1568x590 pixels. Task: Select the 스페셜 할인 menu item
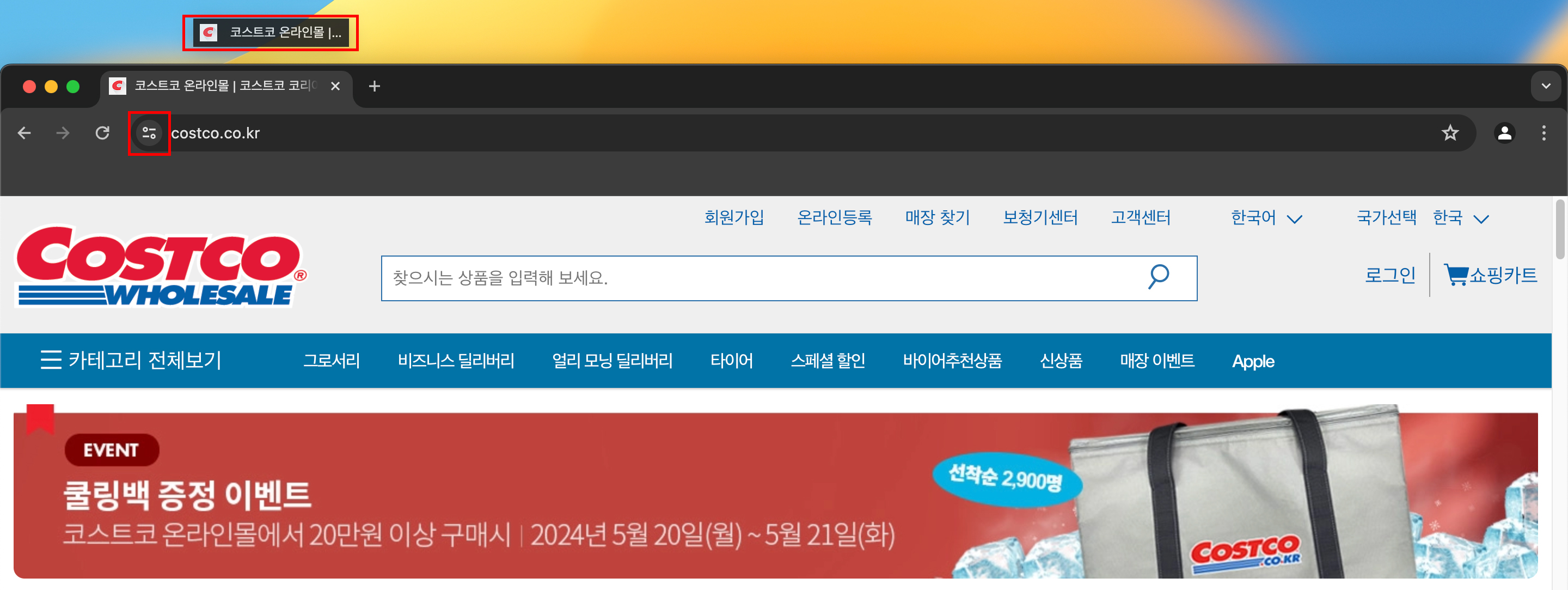(828, 361)
